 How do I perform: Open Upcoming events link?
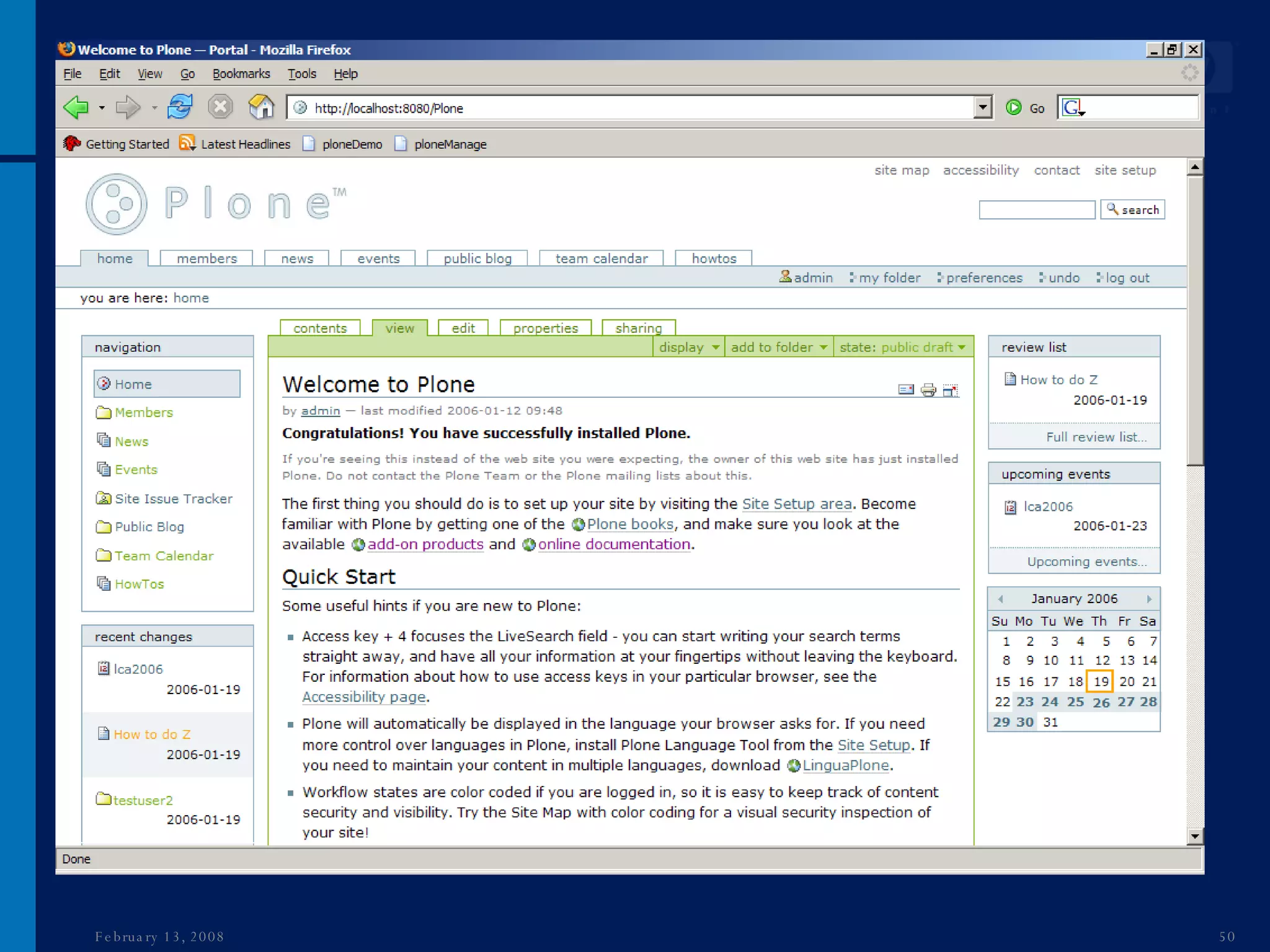1087,562
